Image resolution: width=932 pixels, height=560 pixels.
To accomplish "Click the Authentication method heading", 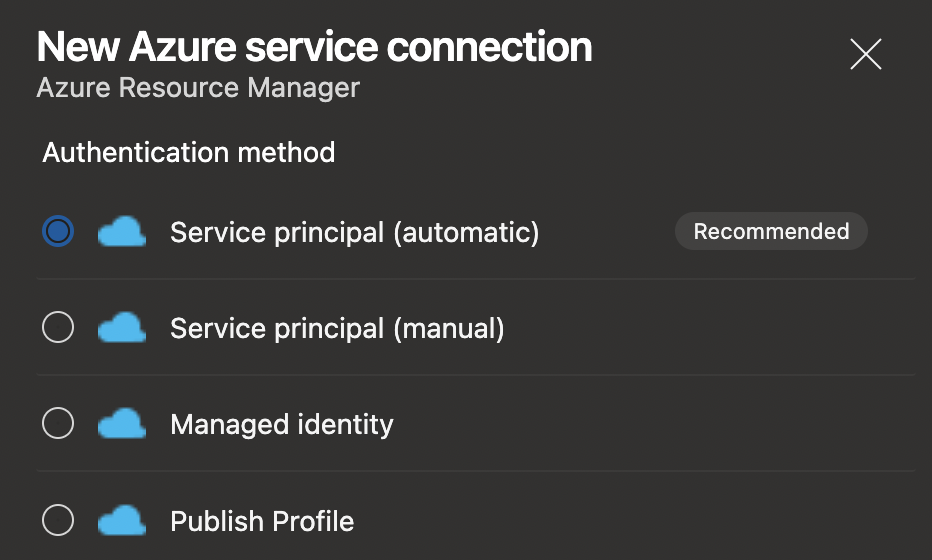I will [188, 153].
